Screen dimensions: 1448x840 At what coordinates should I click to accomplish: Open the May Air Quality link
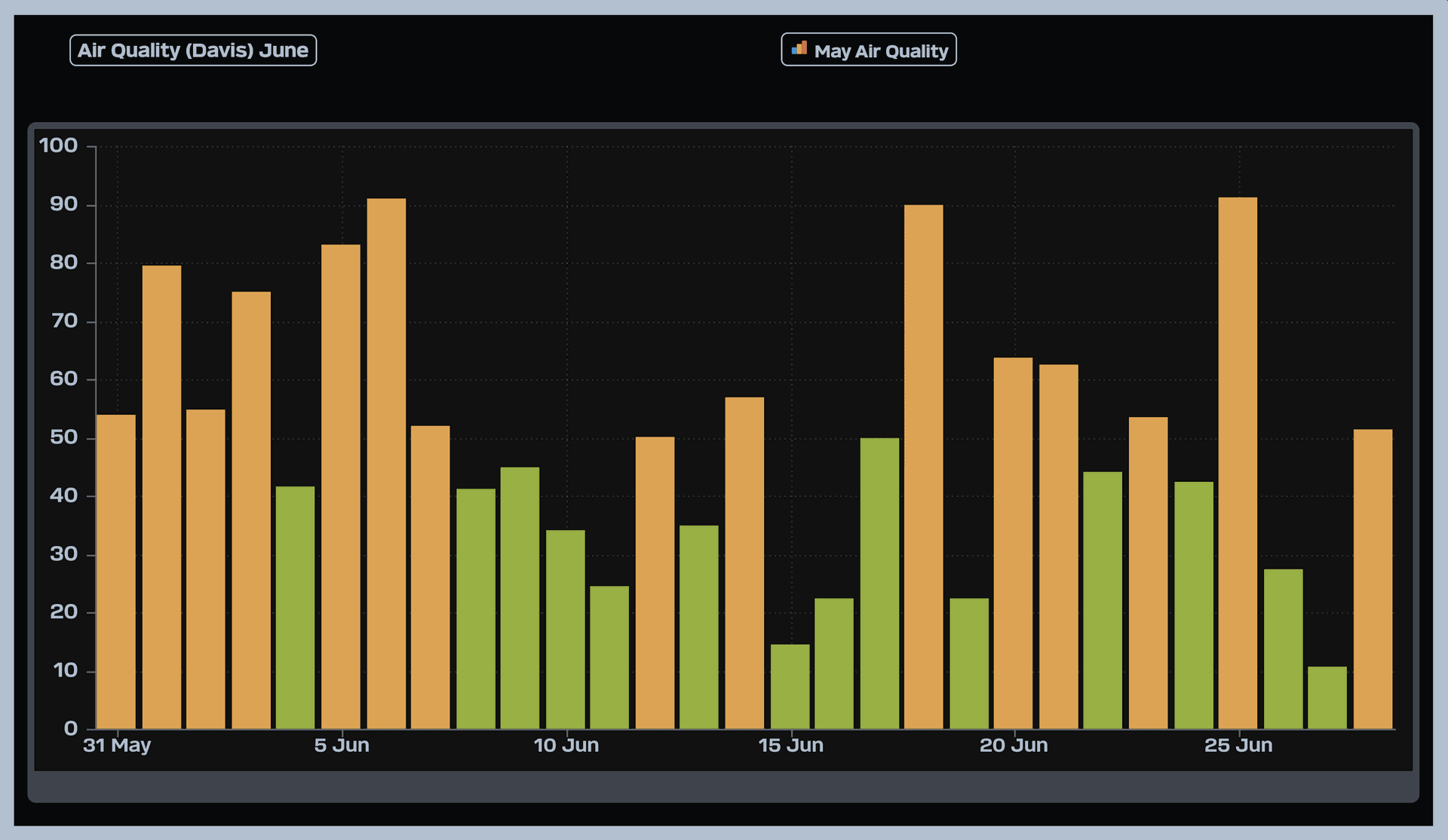pos(880,51)
